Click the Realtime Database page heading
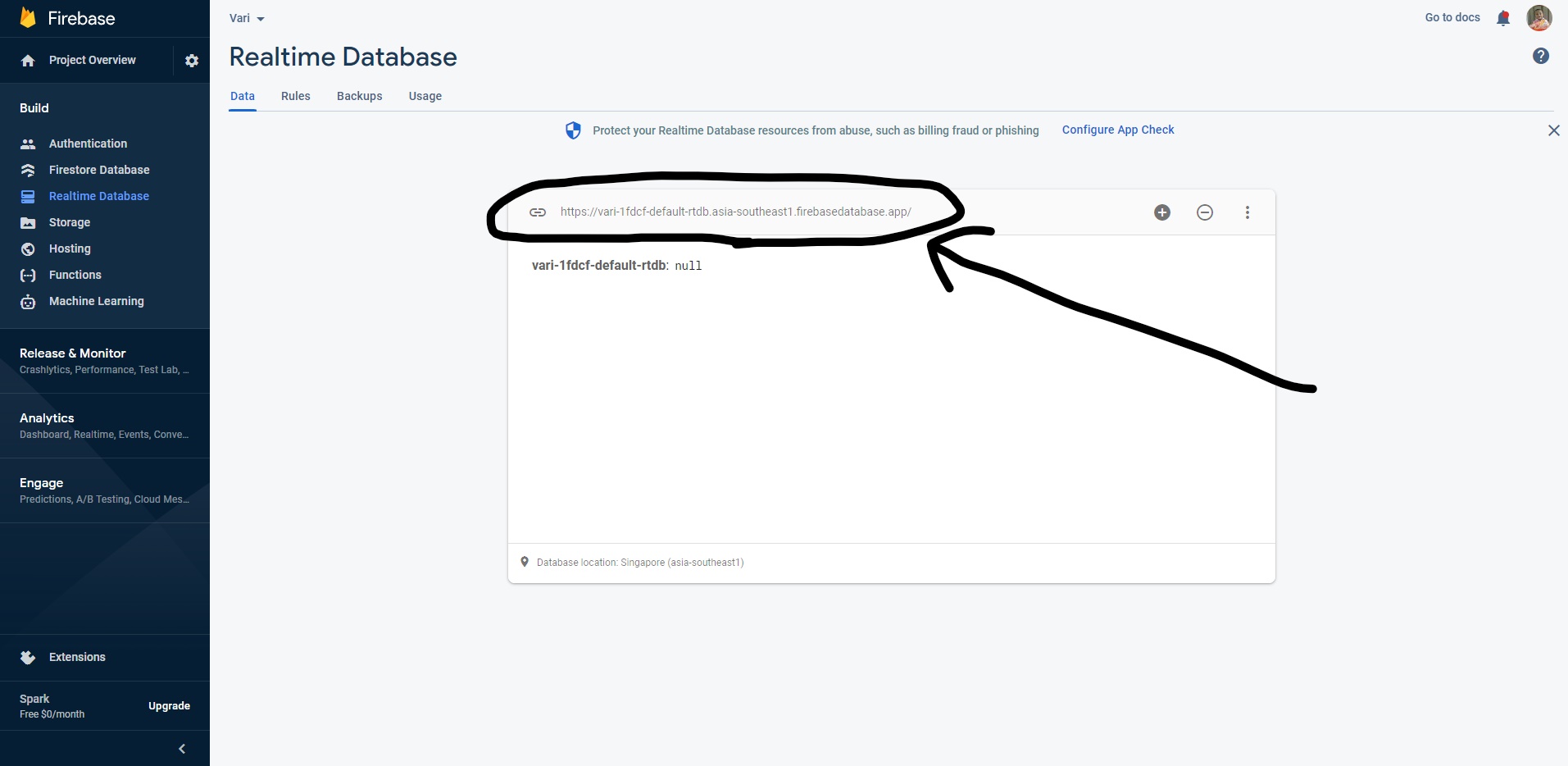This screenshot has width=1568, height=766. (343, 57)
